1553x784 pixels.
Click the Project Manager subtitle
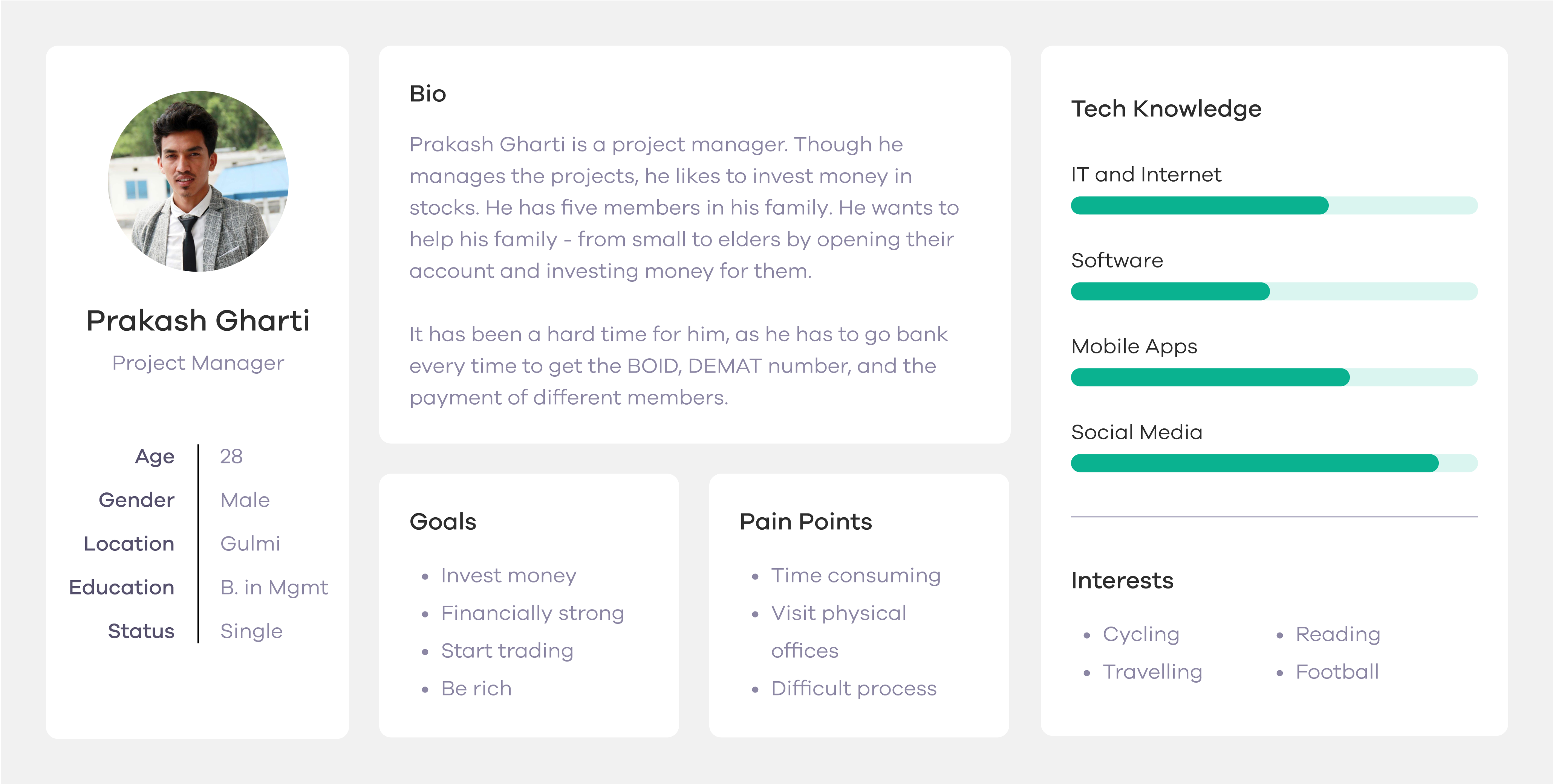pyautogui.click(x=198, y=363)
